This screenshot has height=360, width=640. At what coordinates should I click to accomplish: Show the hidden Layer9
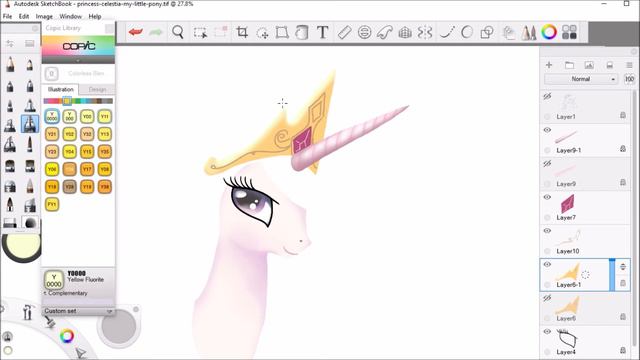click(547, 164)
